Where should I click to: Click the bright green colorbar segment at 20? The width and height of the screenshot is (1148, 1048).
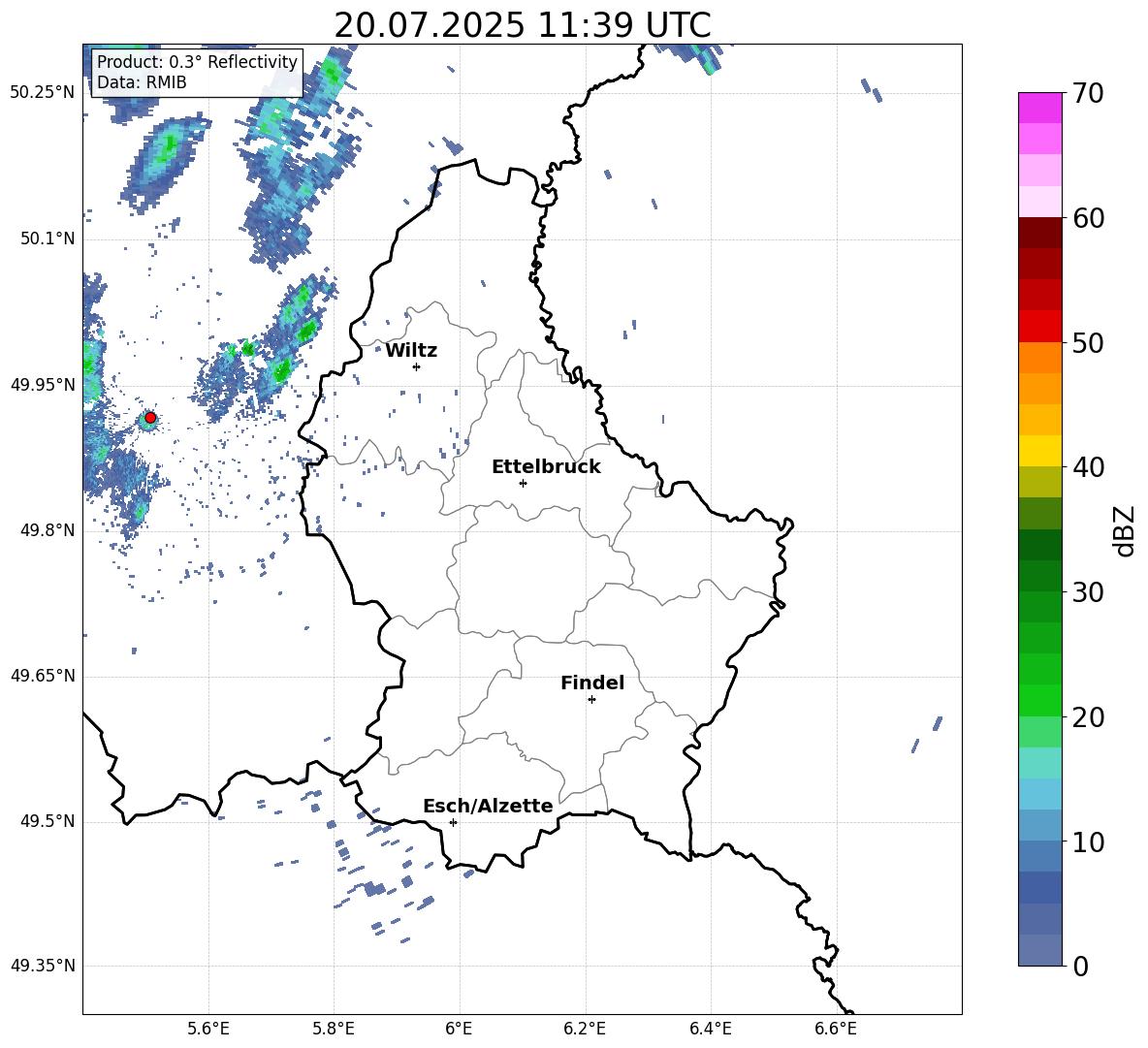(1039, 701)
